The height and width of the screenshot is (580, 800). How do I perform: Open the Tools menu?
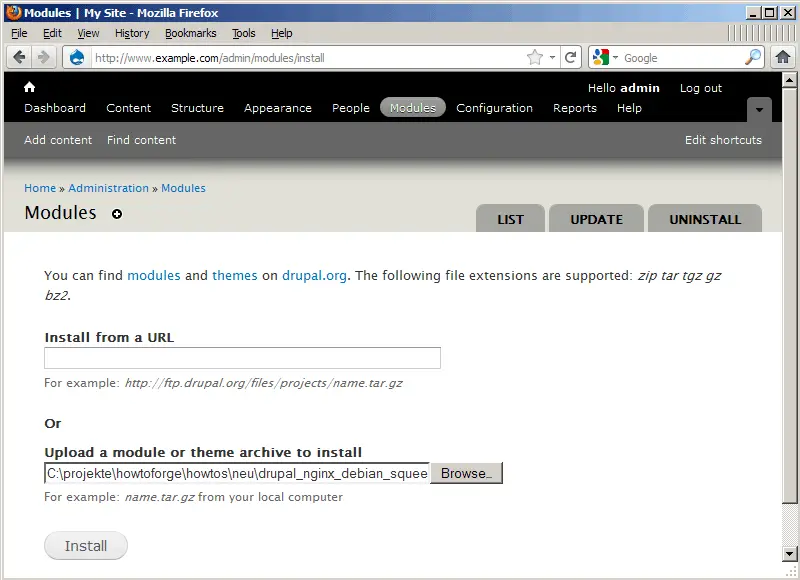pyautogui.click(x=244, y=33)
